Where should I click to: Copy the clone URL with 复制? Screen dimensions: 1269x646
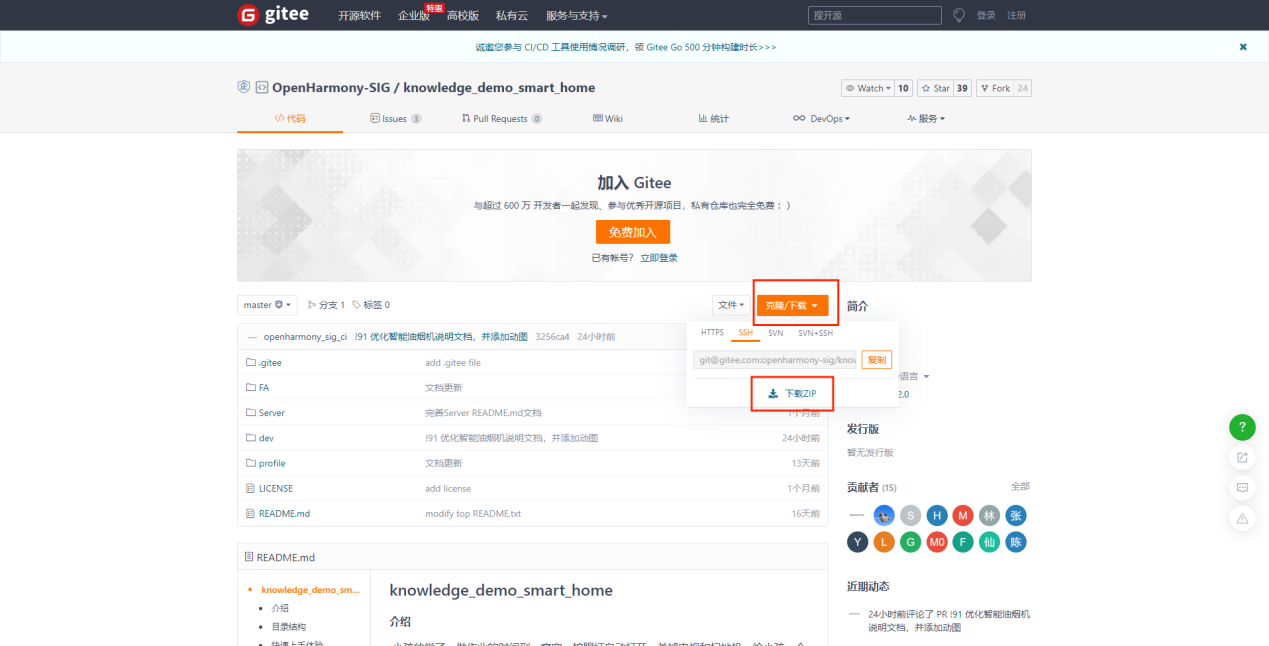pos(876,360)
